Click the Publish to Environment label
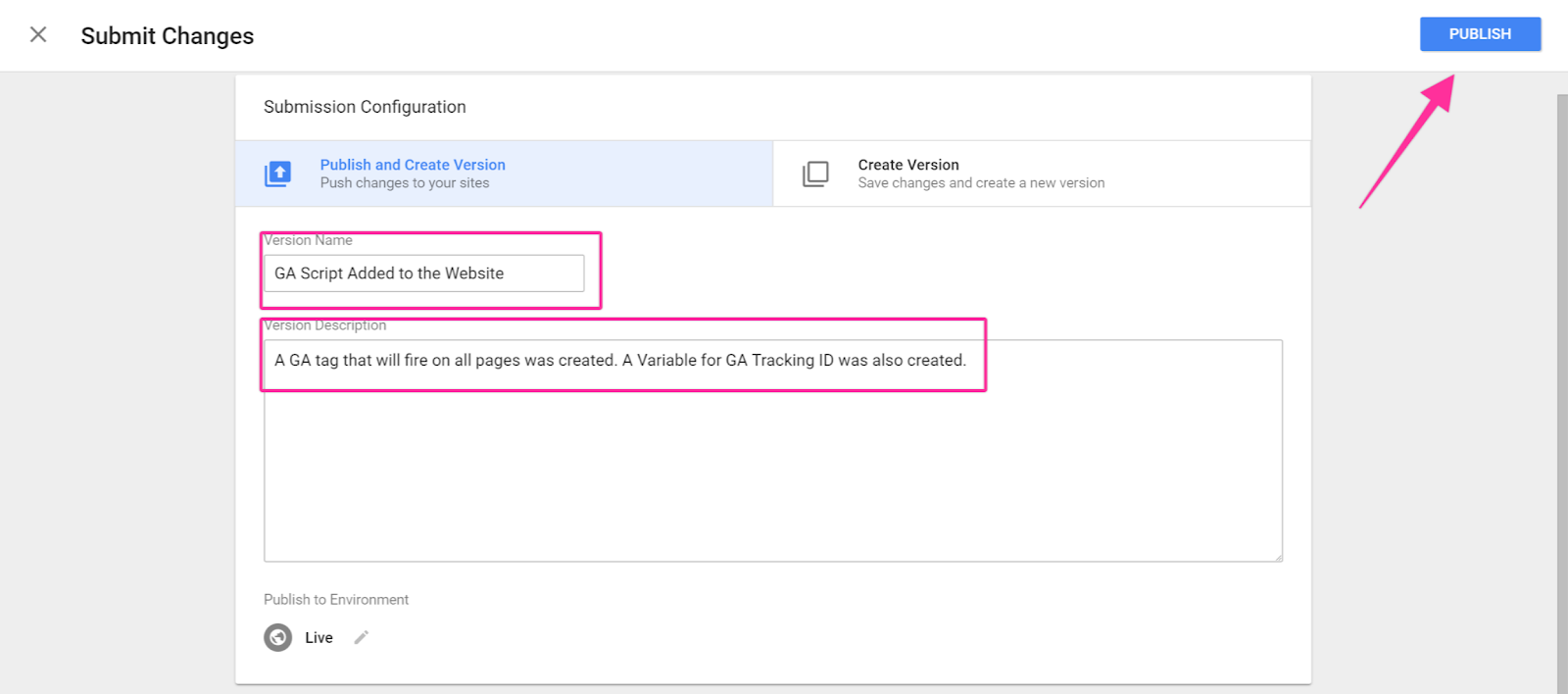1568x694 pixels. 336,600
